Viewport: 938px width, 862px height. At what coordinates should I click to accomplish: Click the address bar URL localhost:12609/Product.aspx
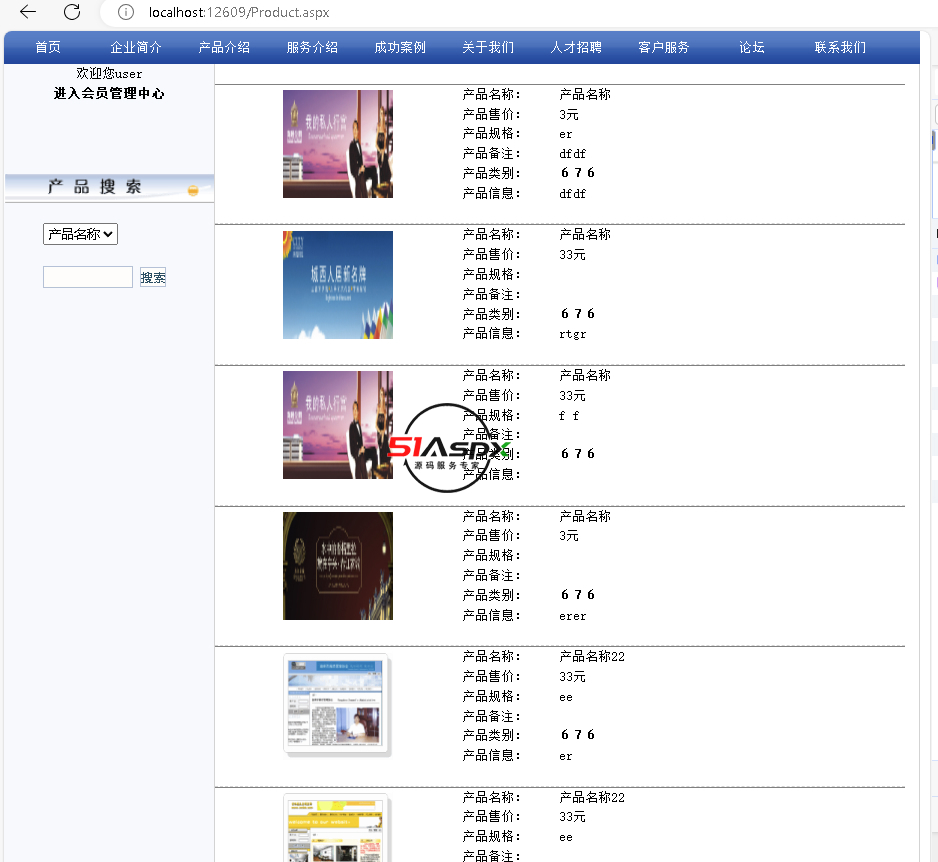(x=239, y=13)
